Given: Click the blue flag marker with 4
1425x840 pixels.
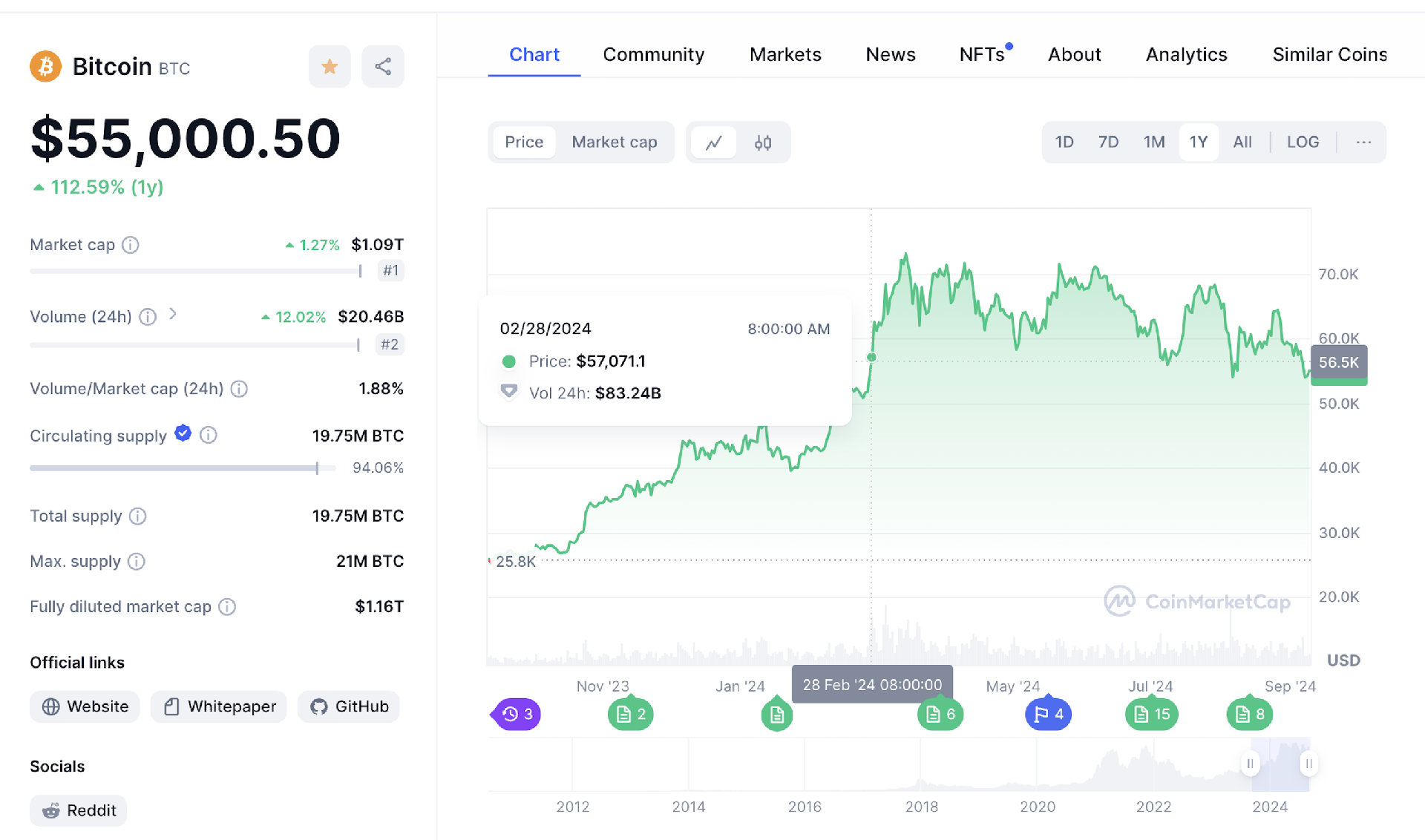Looking at the screenshot, I should click(x=1048, y=714).
